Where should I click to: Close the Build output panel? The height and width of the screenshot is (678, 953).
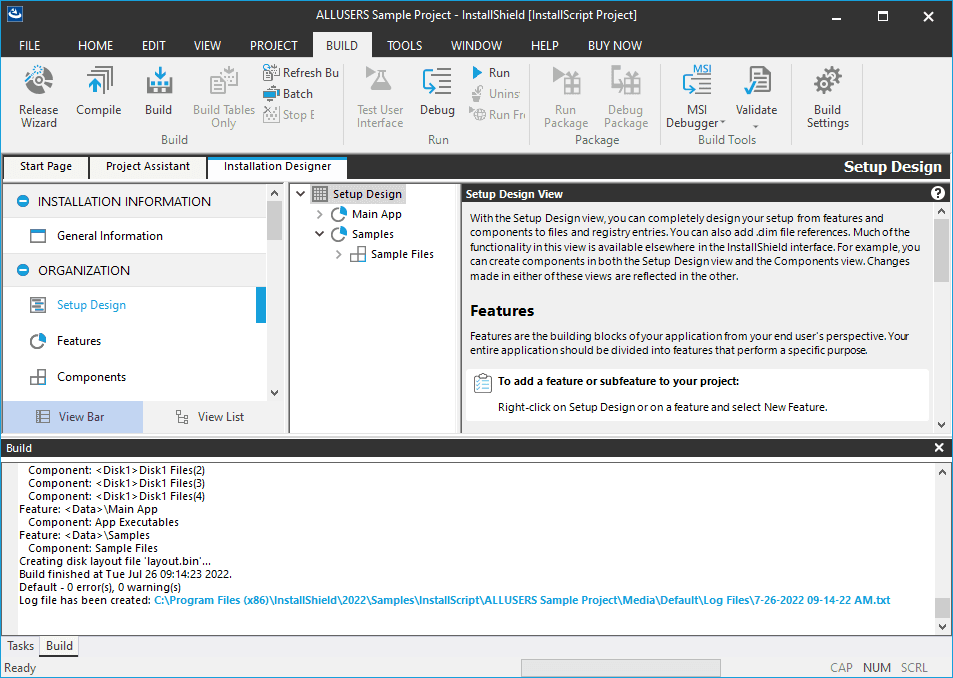pyautogui.click(x=939, y=448)
